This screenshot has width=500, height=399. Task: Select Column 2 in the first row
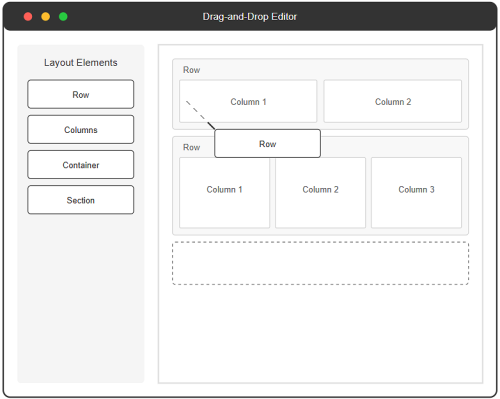pos(393,101)
